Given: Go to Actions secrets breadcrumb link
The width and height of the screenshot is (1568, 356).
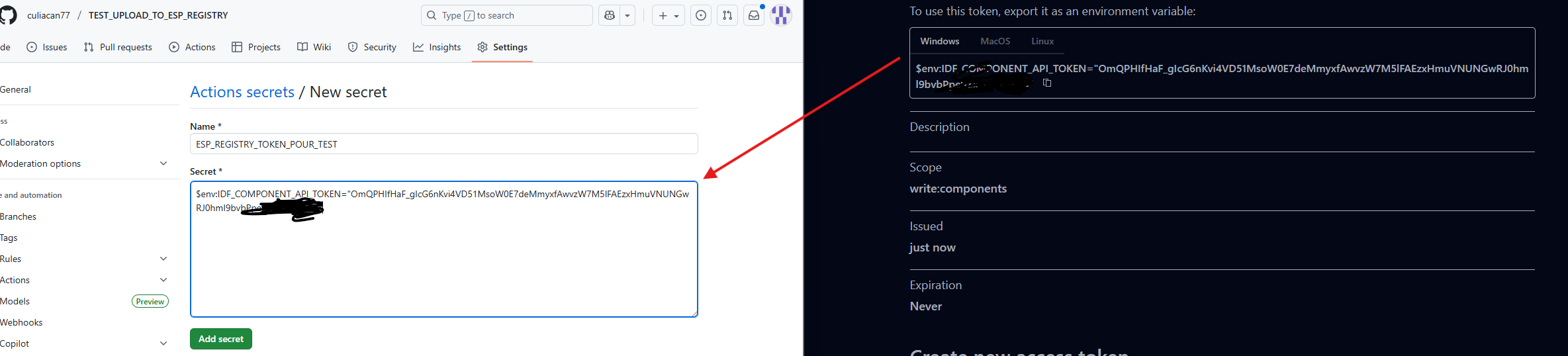Looking at the screenshot, I should click(242, 92).
